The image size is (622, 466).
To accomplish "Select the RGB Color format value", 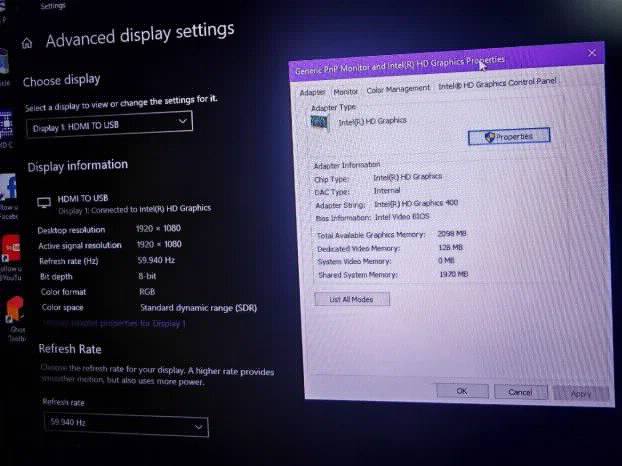I will click(147, 292).
